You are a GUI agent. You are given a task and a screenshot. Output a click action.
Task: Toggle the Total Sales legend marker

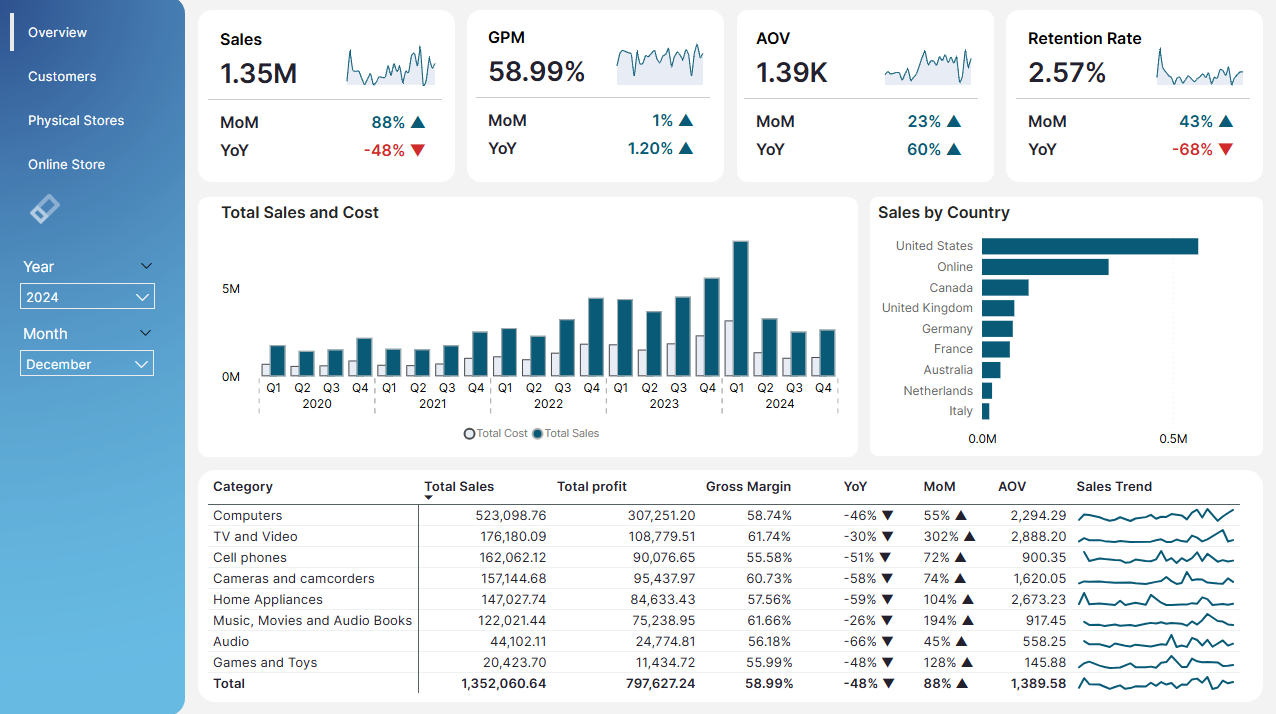tap(537, 434)
